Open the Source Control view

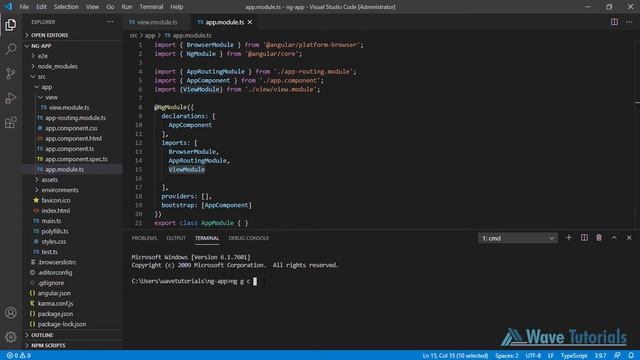[x=11, y=73]
